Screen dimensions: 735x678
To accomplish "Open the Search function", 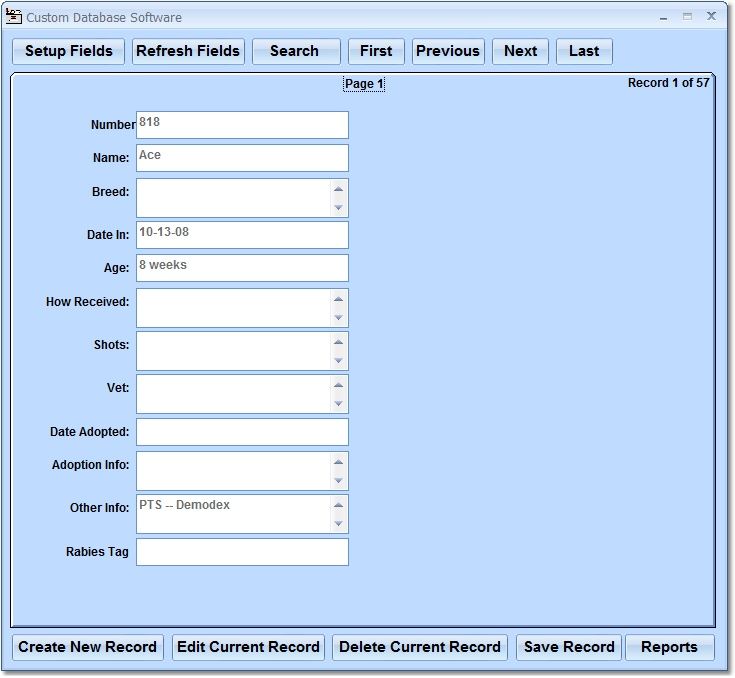I will [x=294, y=51].
